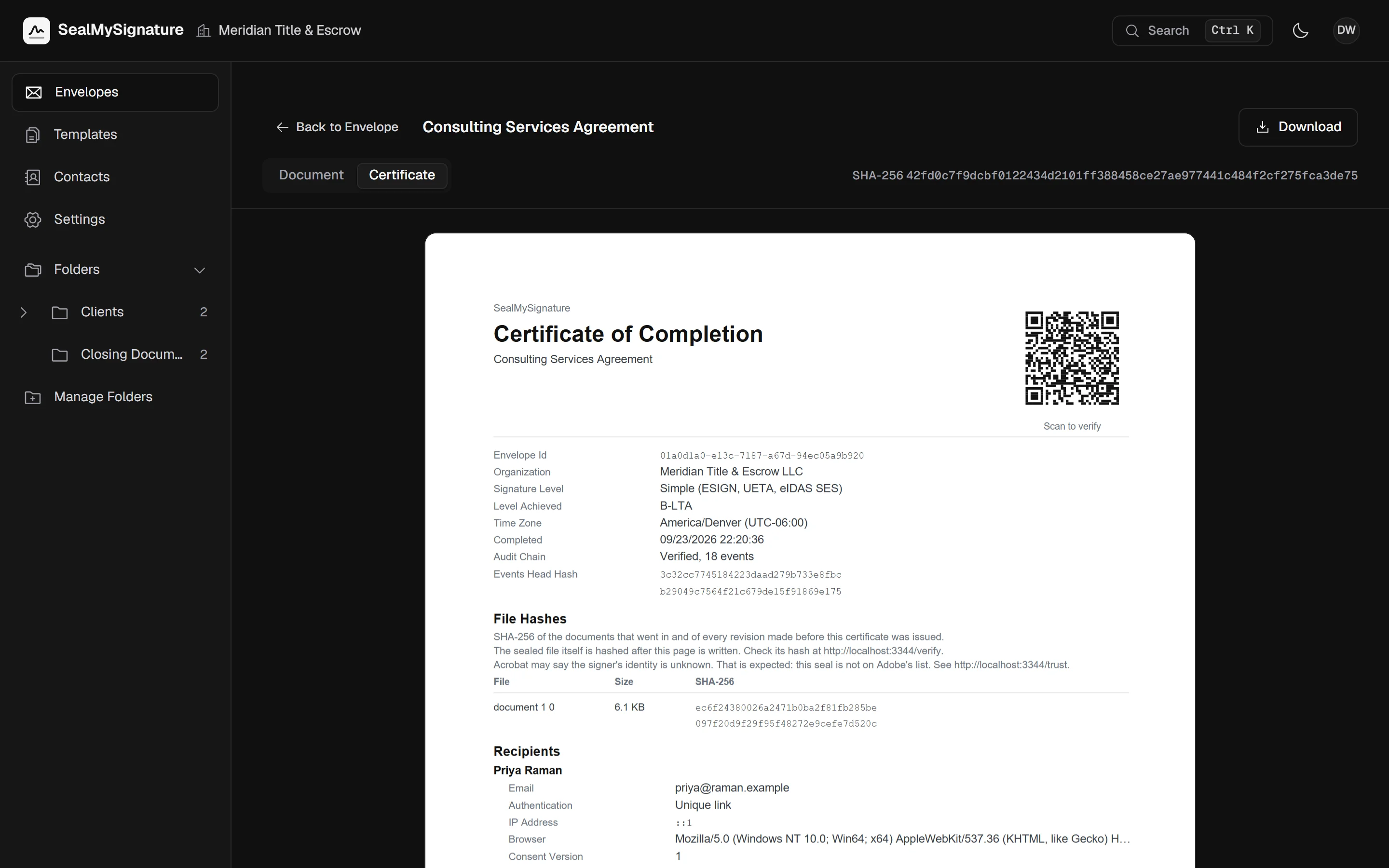Image resolution: width=1389 pixels, height=868 pixels.
Task: Click the organization building icon
Action: [203, 30]
